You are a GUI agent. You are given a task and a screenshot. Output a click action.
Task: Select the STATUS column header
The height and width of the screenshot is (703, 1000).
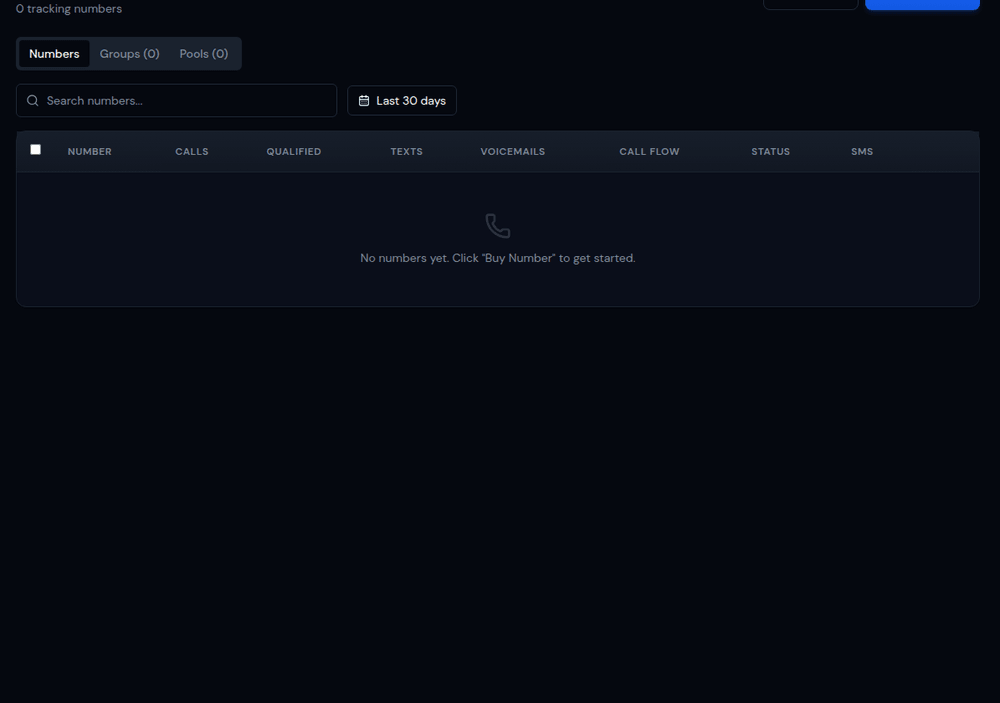(770, 152)
